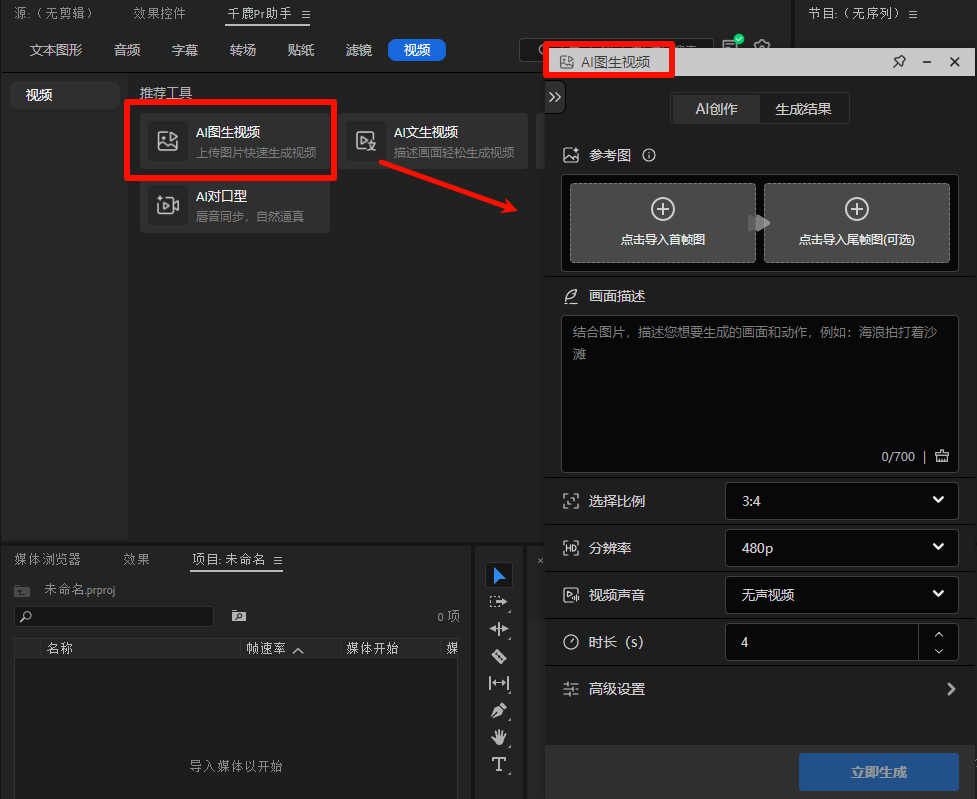Select the Hand tool
Image resolution: width=977 pixels, height=799 pixels.
(500, 737)
